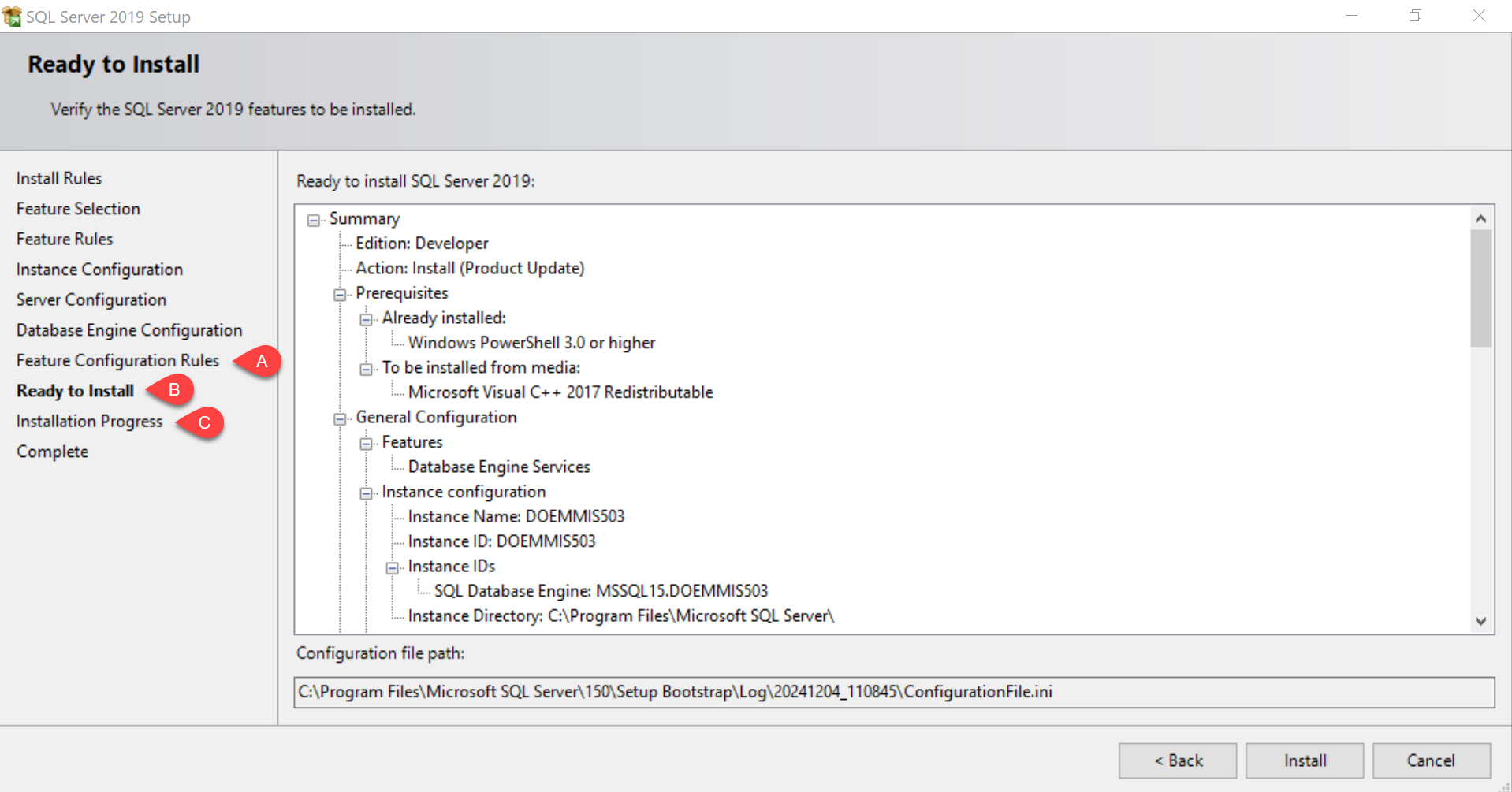Select Windows PowerShell 3.0 or higher row
The width and height of the screenshot is (1512, 792).
click(x=531, y=343)
